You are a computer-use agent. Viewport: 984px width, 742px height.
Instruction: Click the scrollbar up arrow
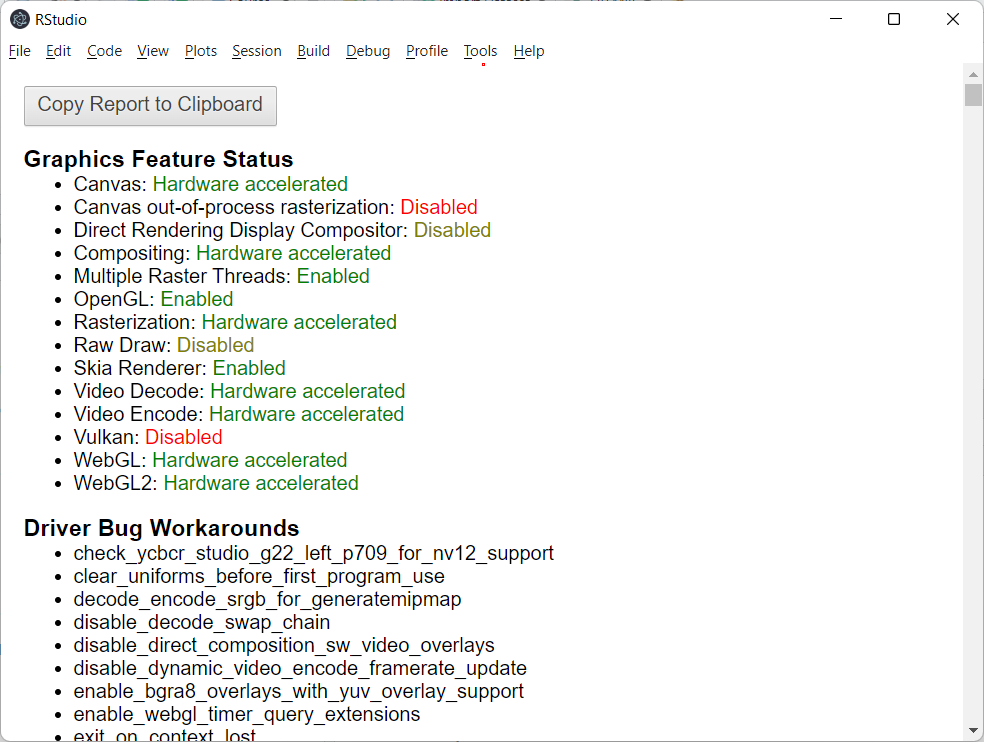(x=973, y=74)
